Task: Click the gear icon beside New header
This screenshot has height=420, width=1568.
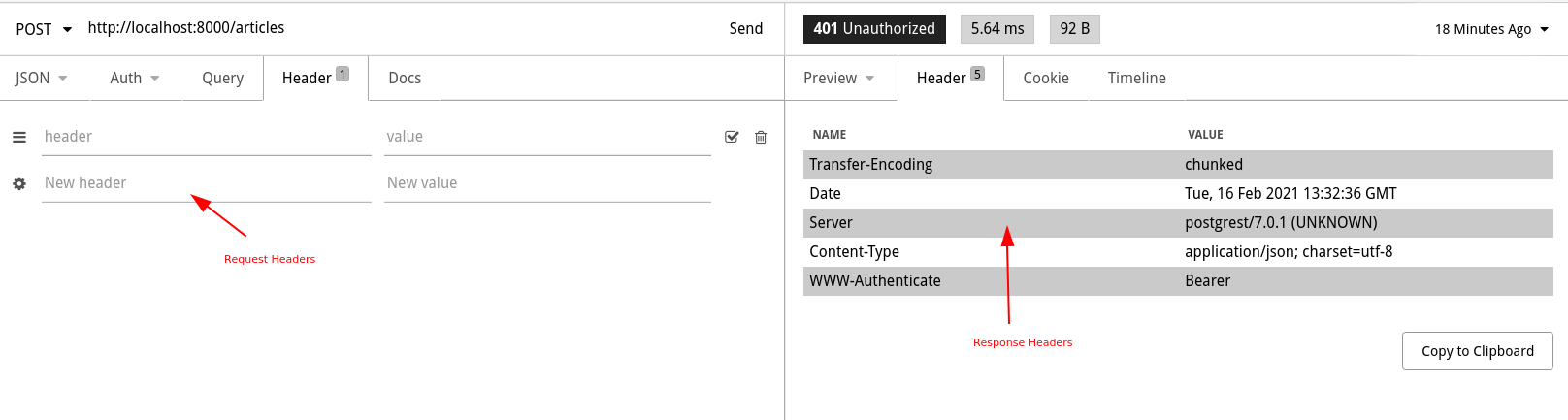Action: click(19, 183)
